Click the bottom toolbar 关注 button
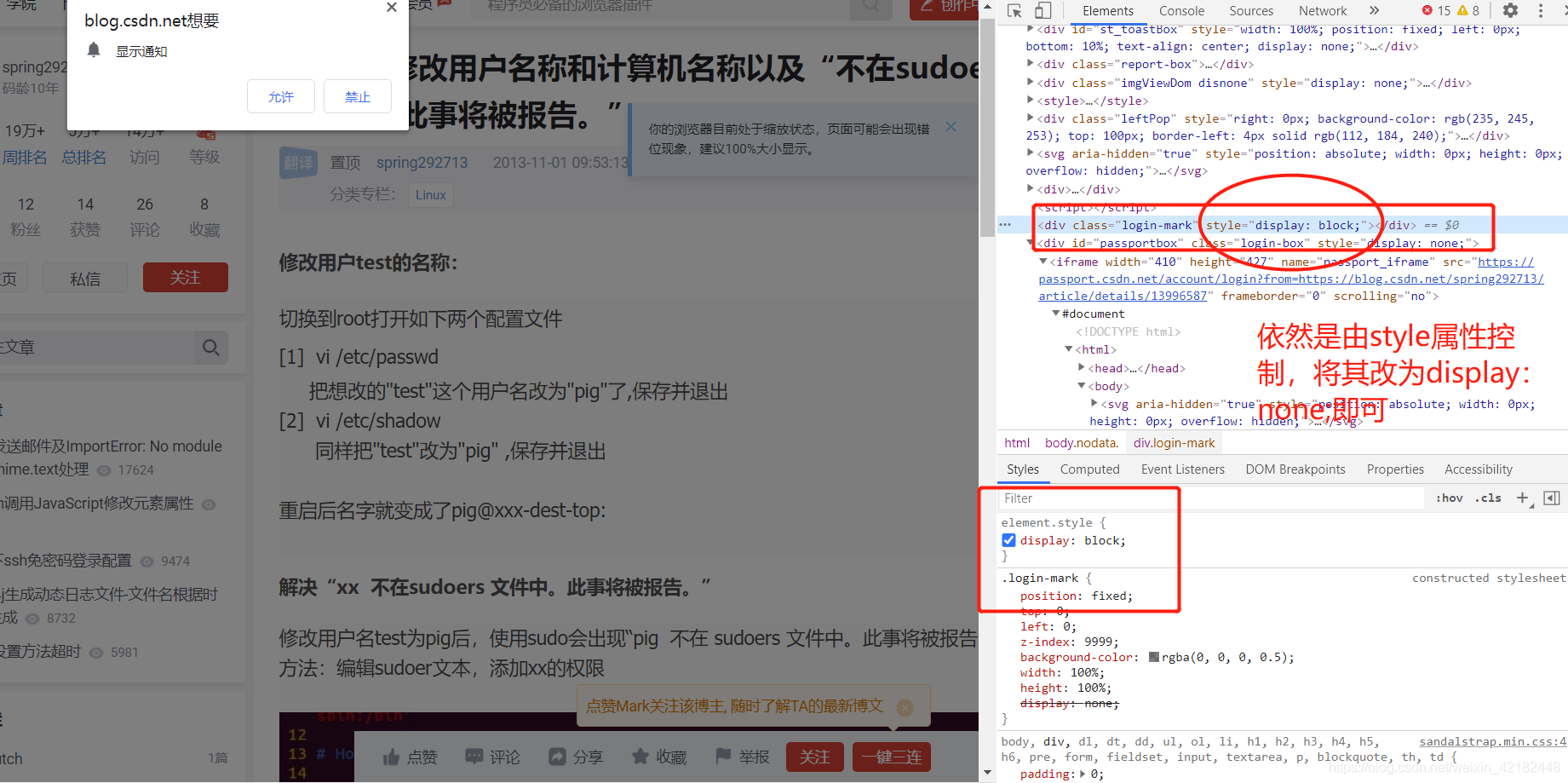This screenshot has height=783, width=1568. (x=814, y=757)
